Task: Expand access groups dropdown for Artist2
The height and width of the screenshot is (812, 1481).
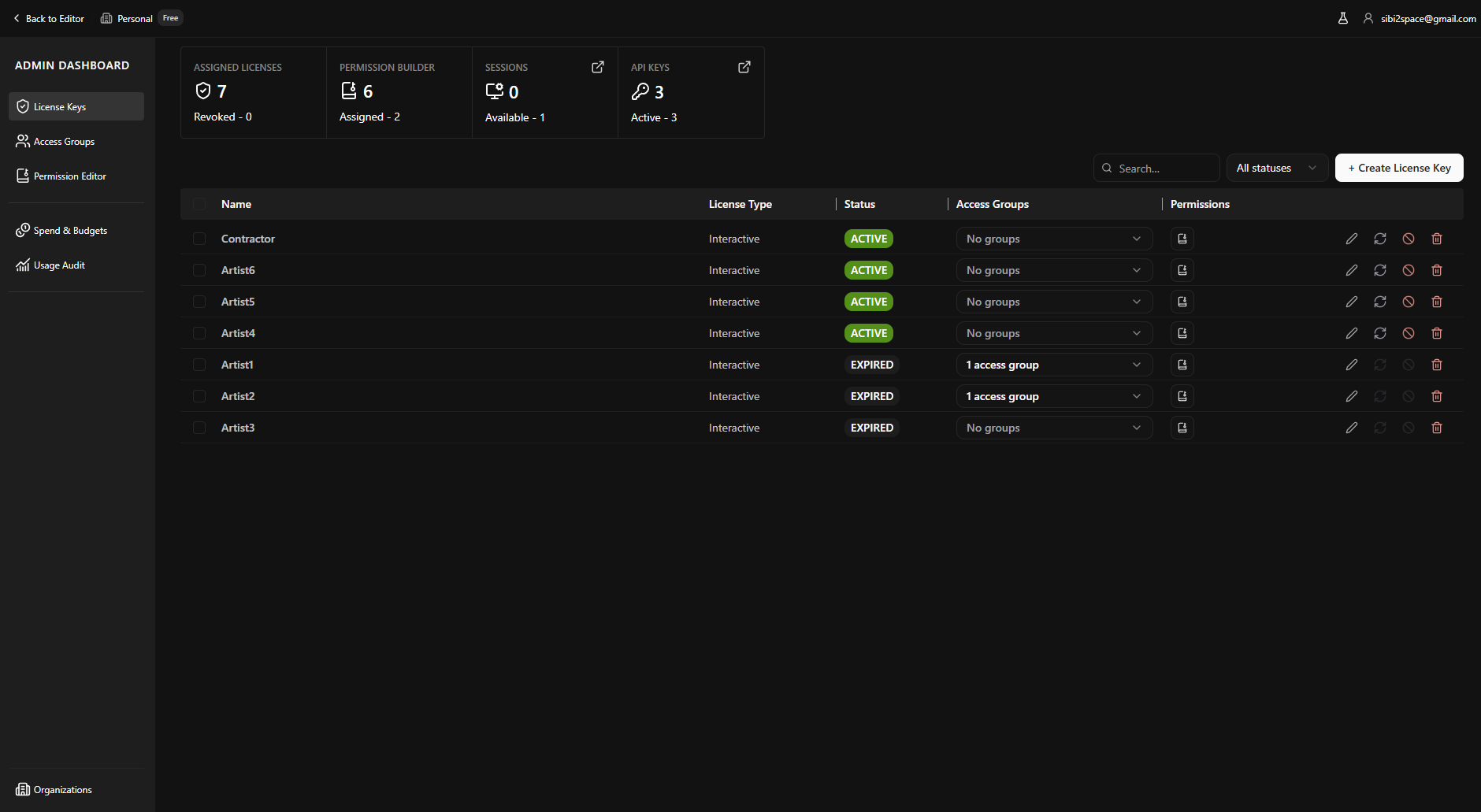Action: [1054, 396]
